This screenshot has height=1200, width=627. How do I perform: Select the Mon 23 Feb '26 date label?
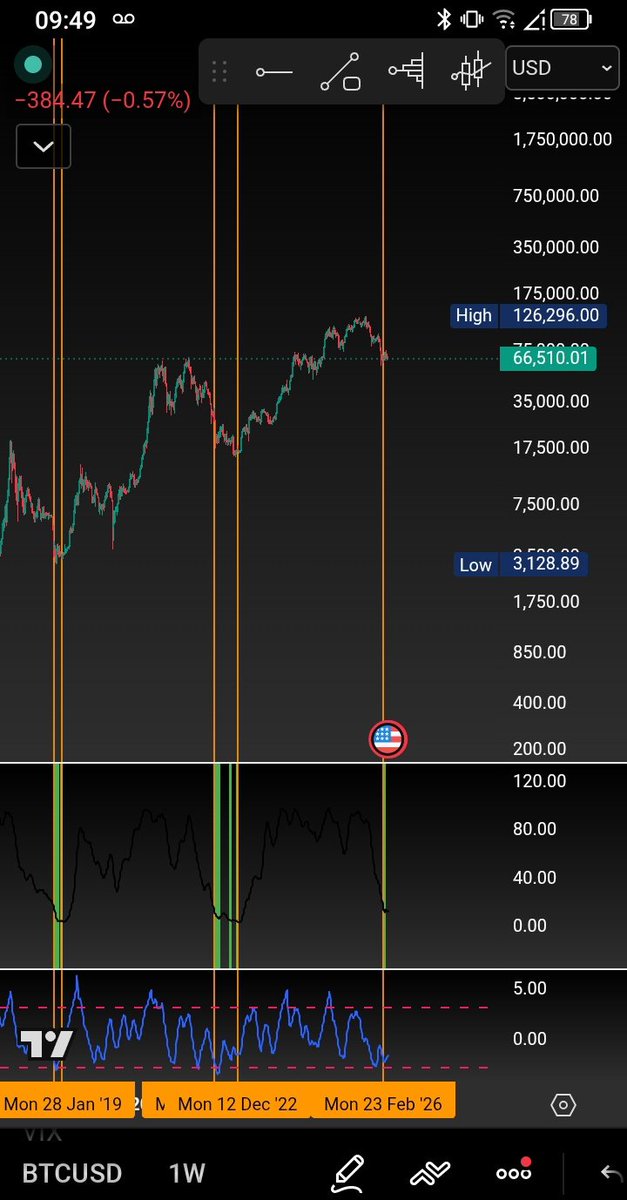(x=383, y=1104)
